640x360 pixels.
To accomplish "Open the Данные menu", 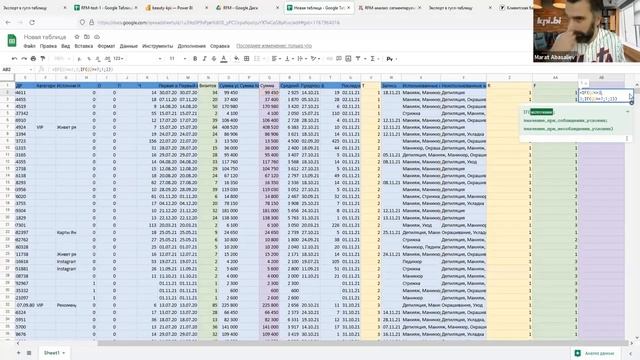I will click(x=129, y=46).
